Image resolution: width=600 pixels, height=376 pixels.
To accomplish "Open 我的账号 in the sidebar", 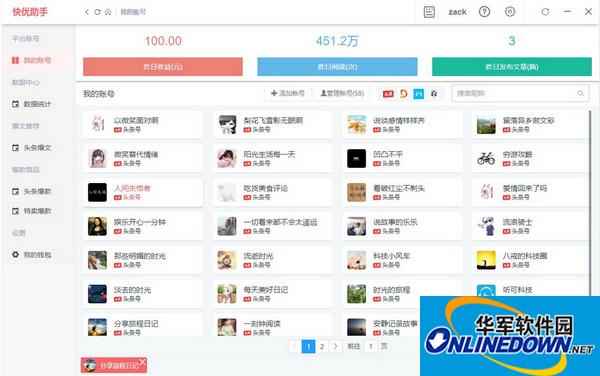I will click(38, 60).
